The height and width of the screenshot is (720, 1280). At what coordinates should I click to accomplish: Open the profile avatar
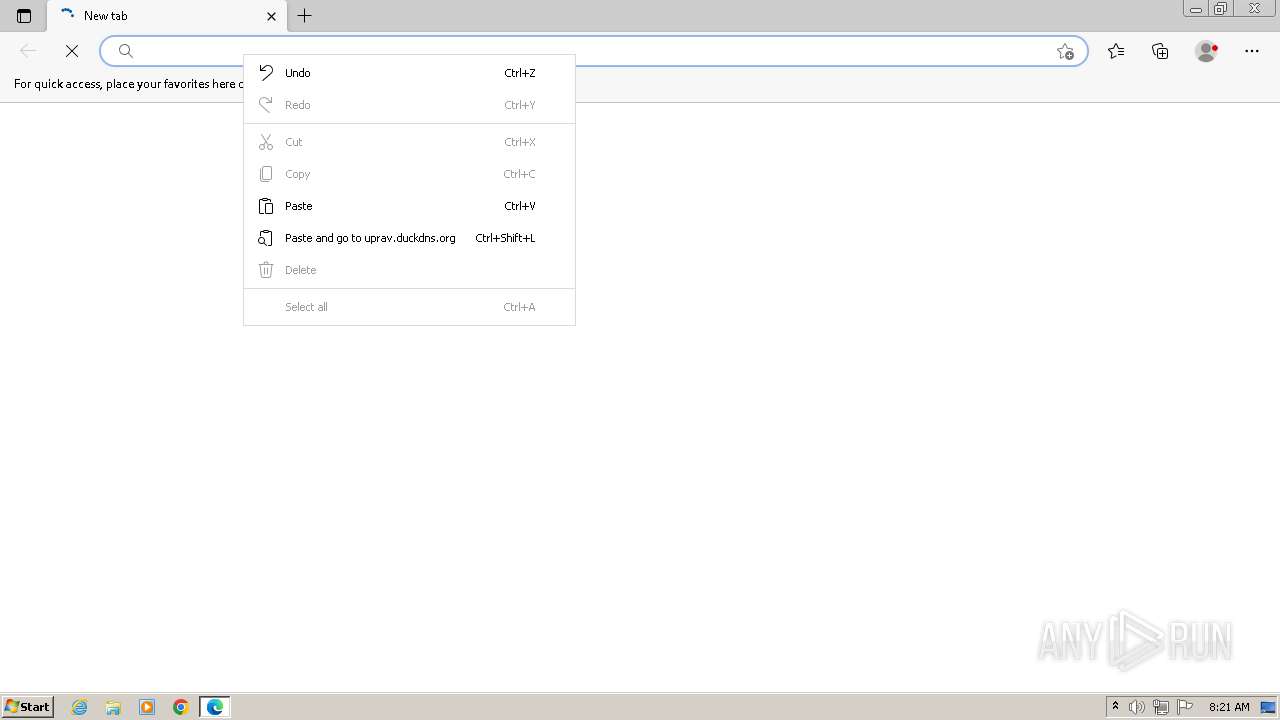tap(1207, 51)
